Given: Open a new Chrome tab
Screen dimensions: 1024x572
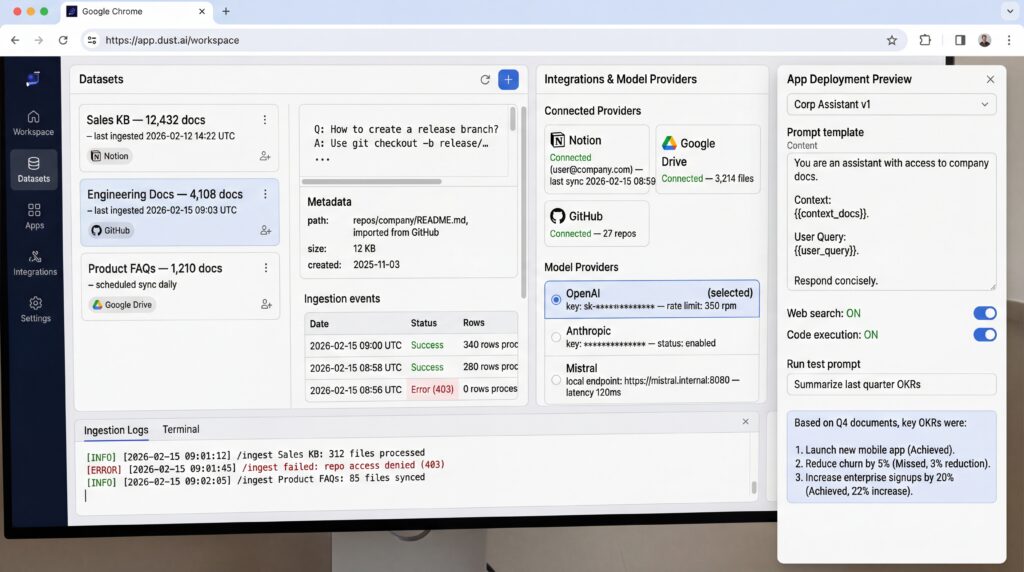Looking at the screenshot, I should click(226, 11).
